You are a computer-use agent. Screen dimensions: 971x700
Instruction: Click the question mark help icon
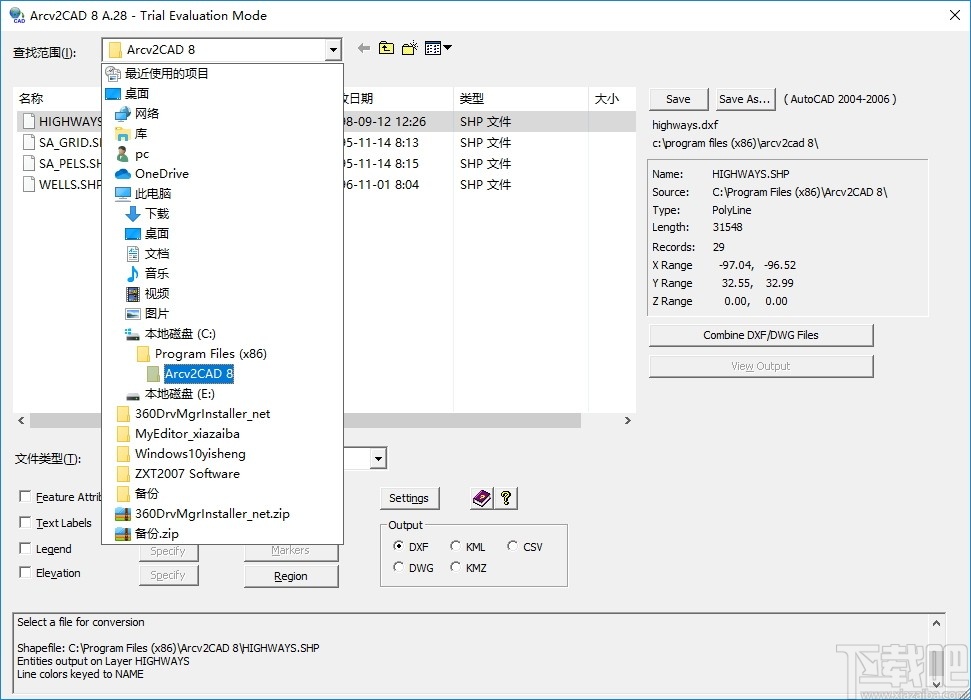pyautogui.click(x=506, y=498)
